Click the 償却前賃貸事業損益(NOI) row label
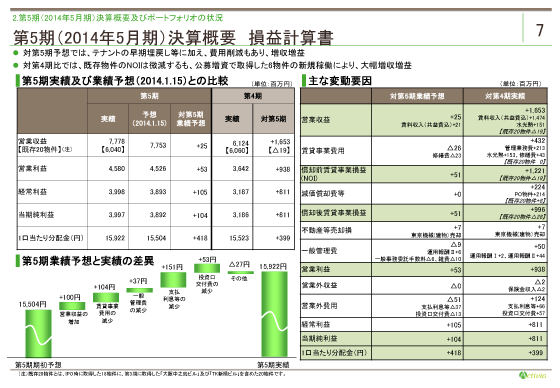 tap(335, 174)
